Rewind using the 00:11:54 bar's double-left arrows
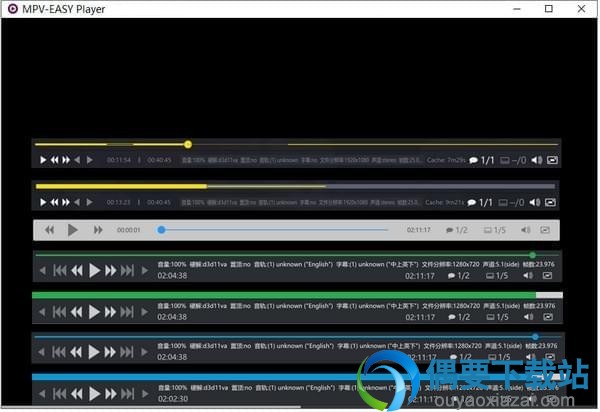Viewport: 600px width, 412px height. click(55, 160)
